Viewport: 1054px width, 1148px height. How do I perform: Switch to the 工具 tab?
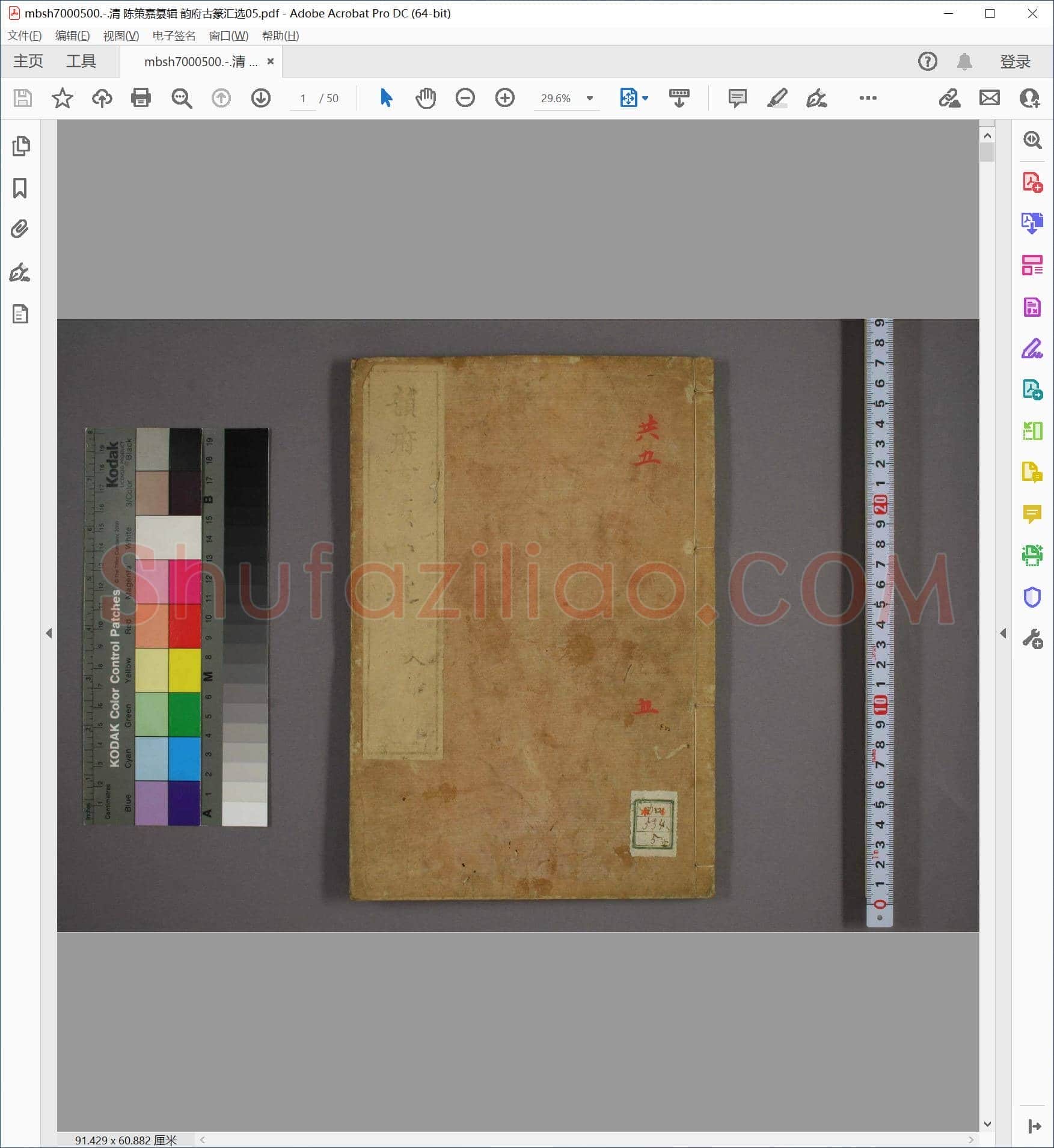tap(81, 61)
